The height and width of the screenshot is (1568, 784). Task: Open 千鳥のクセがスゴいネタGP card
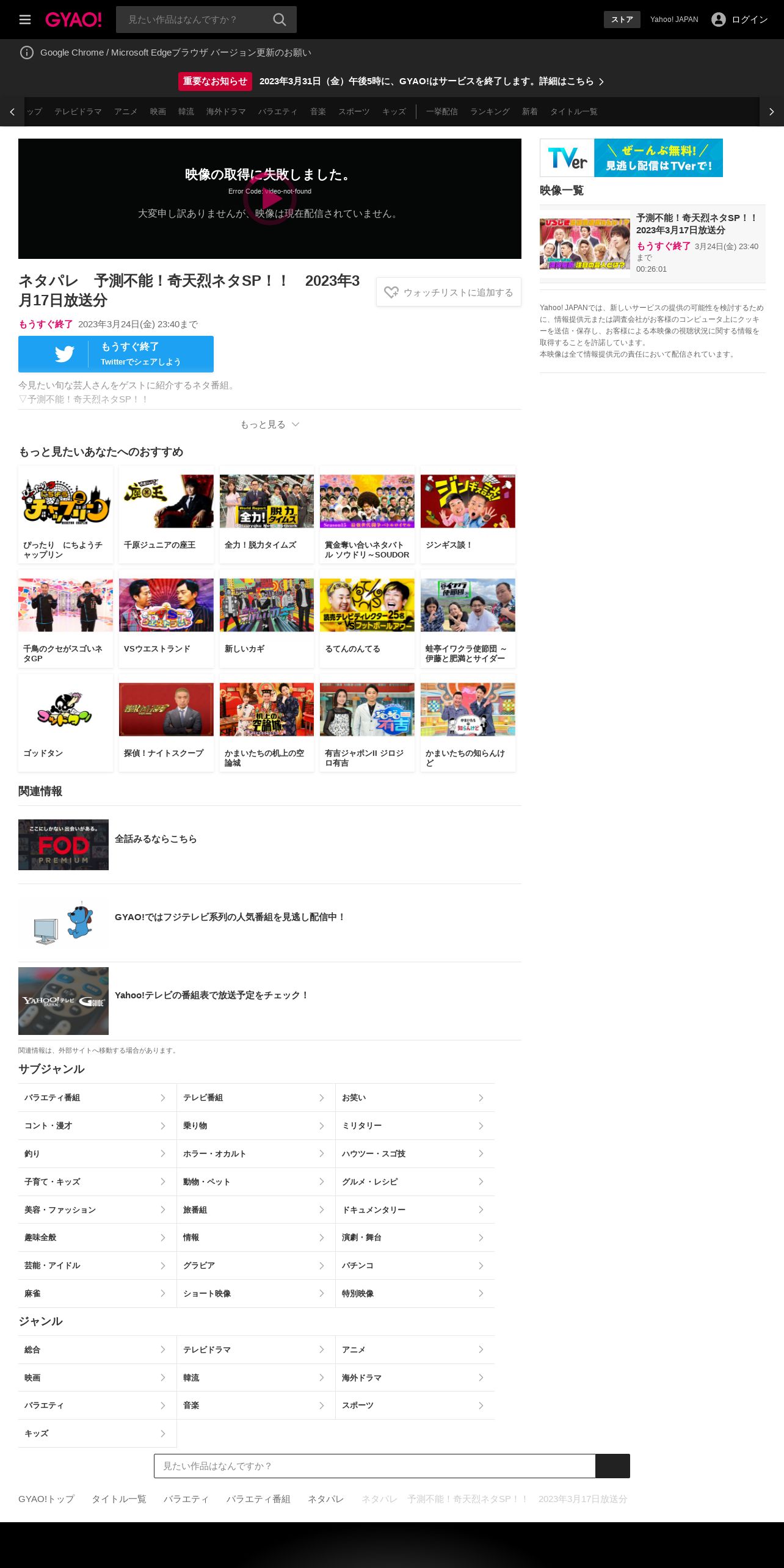tap(66, 619)
